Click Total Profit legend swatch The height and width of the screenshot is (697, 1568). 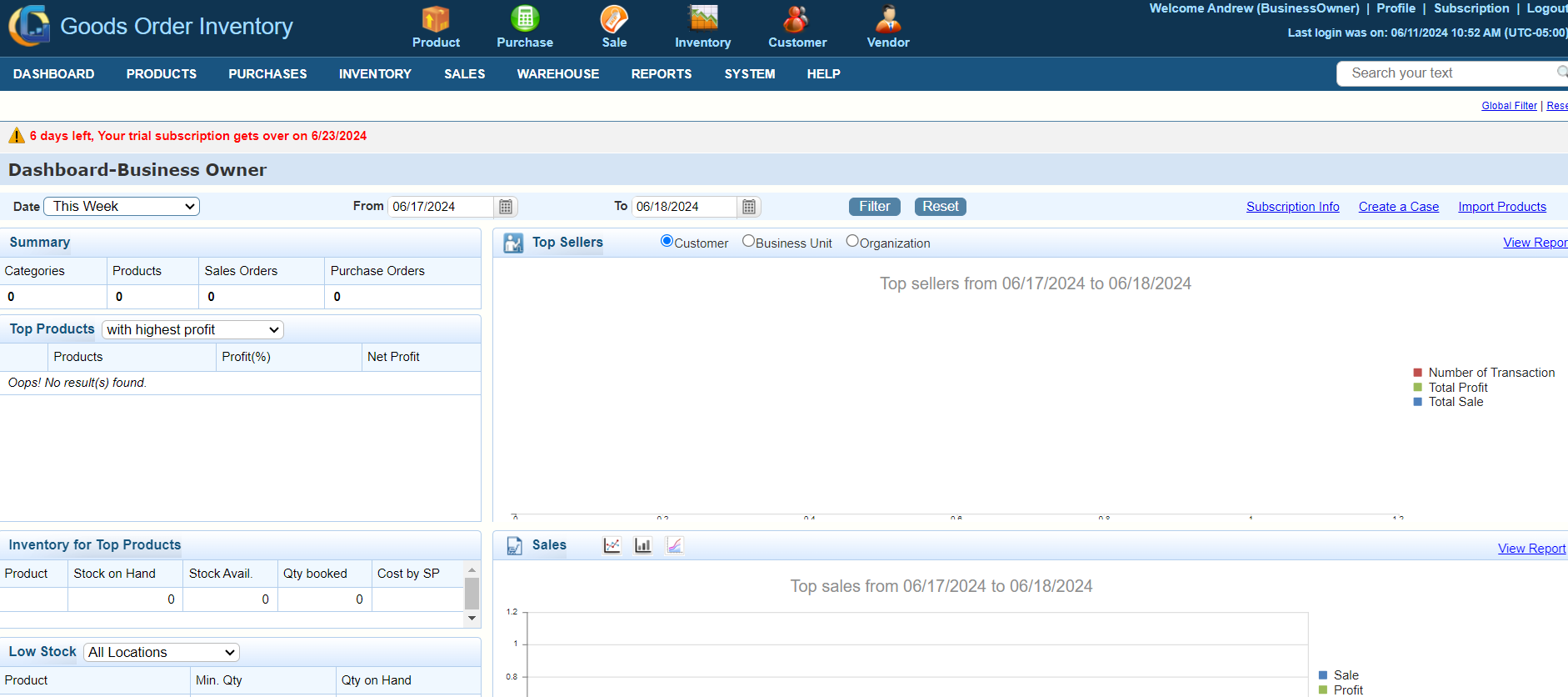(x=1418, y=388)
